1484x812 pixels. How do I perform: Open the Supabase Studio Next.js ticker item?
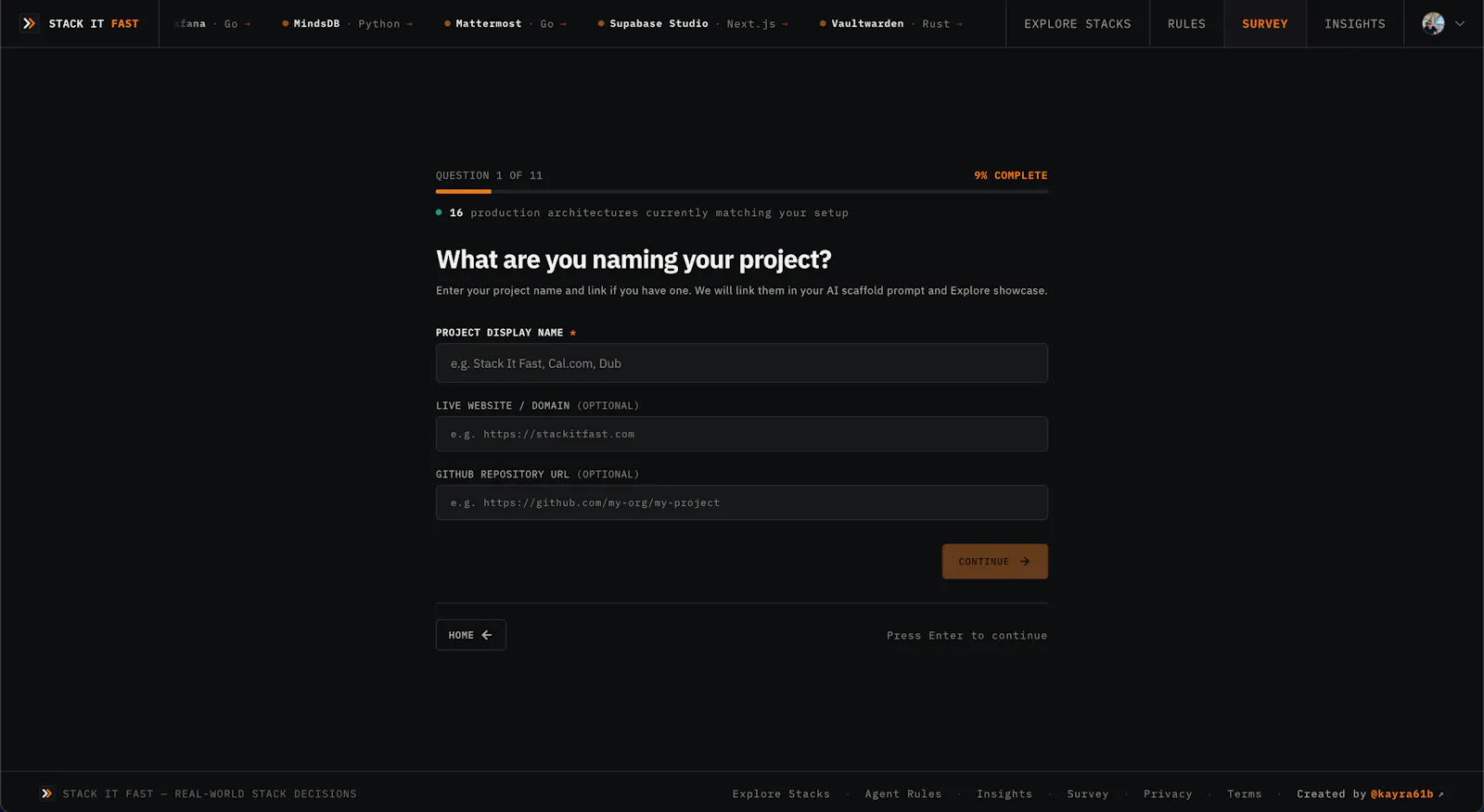tap(693, 24)
